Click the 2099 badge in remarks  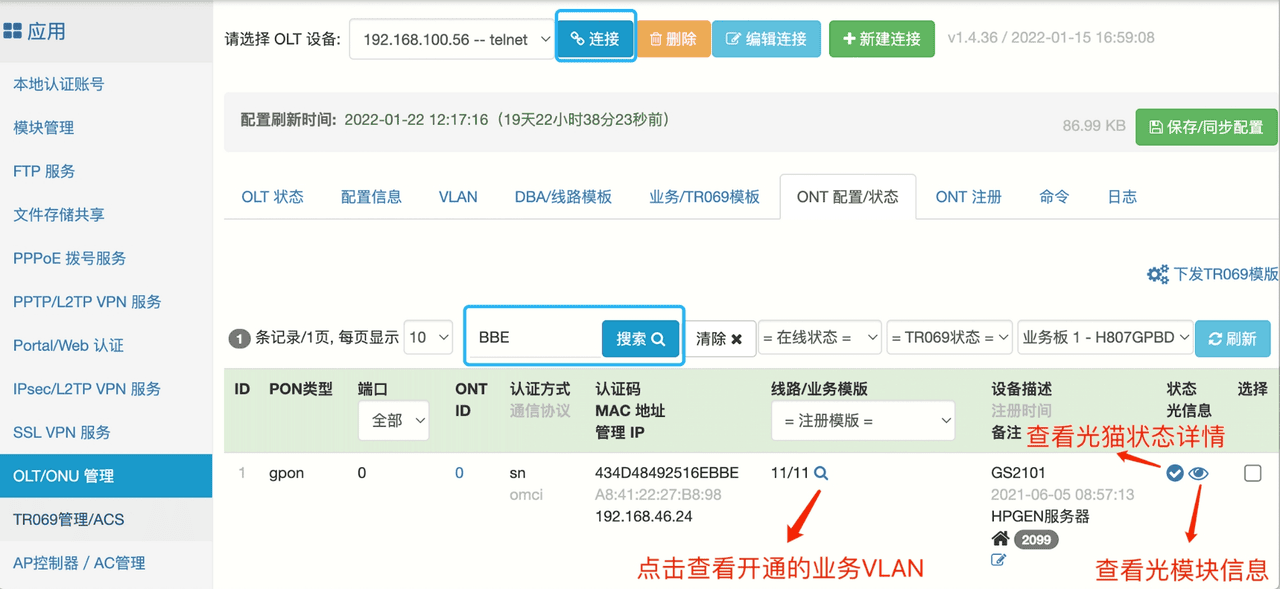1036,540
